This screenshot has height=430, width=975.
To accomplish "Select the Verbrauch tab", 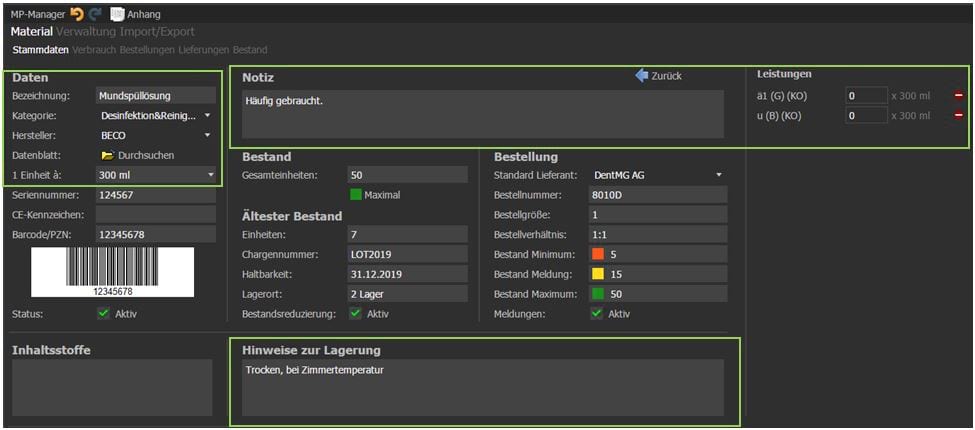I will [x=95, y=50].
